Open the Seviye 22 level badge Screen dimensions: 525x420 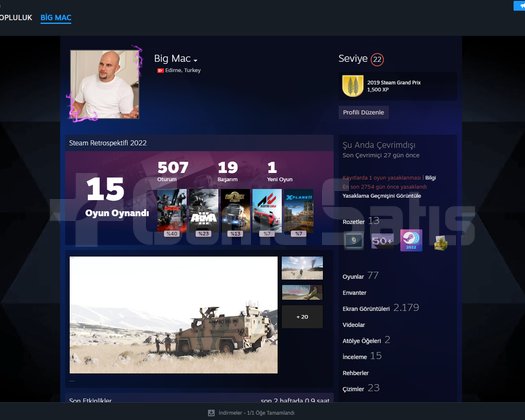coord(377,60)
